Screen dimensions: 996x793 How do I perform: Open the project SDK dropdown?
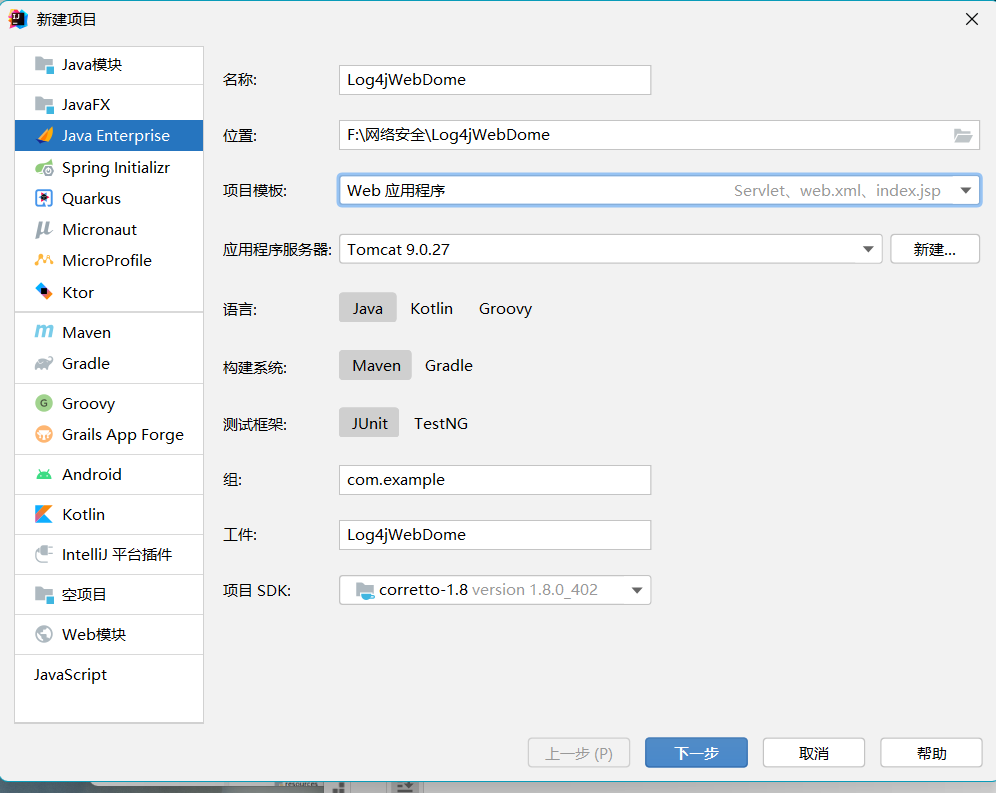coord(637,590)
